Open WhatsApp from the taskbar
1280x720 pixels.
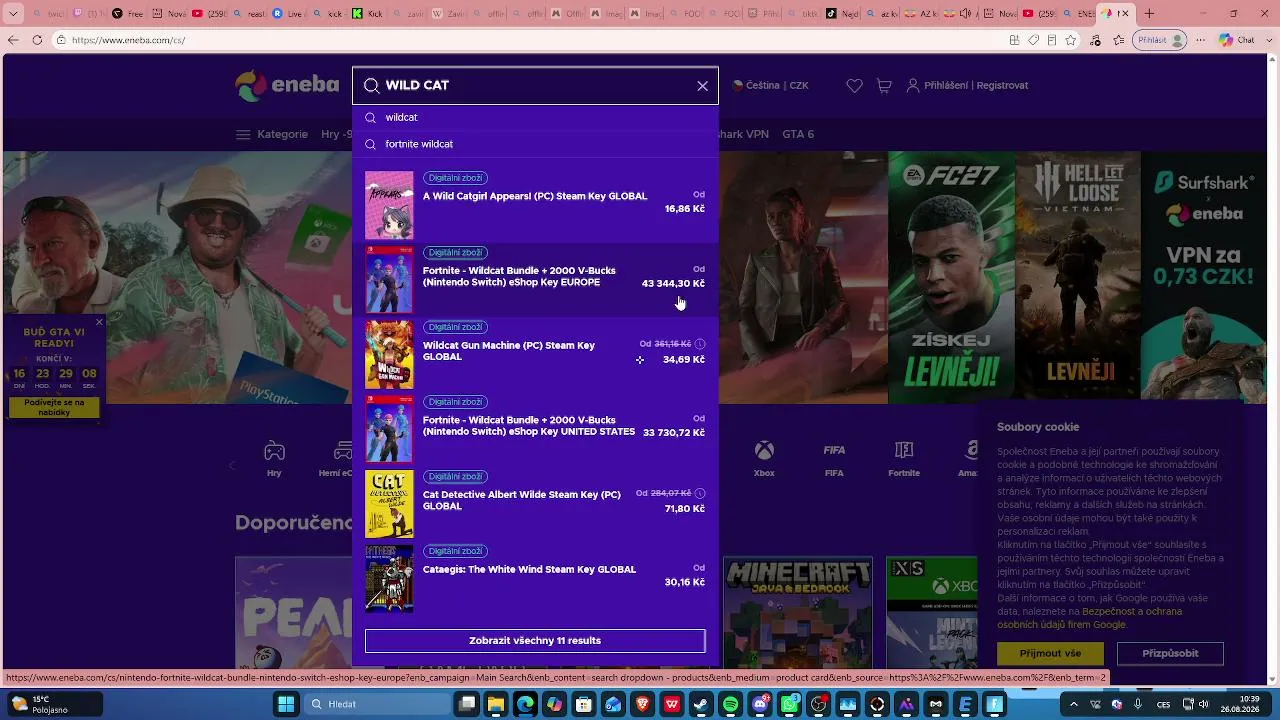point(789,704)
